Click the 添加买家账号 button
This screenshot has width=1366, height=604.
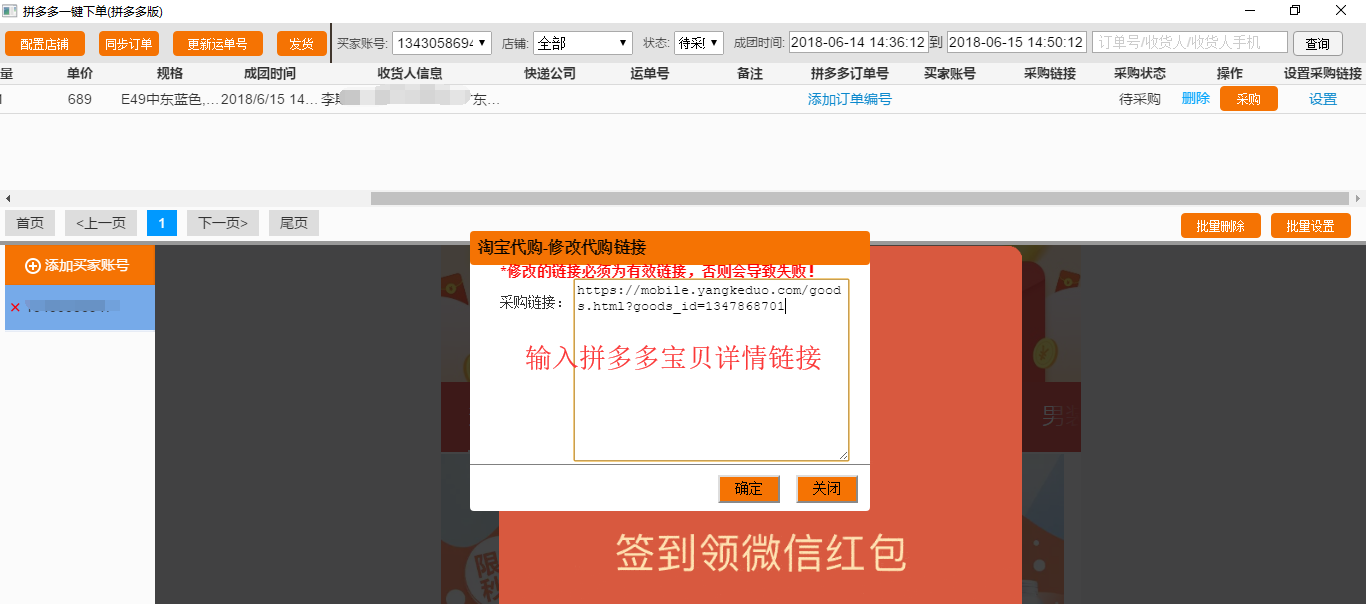pyautogui.click(x=80, y=265)
